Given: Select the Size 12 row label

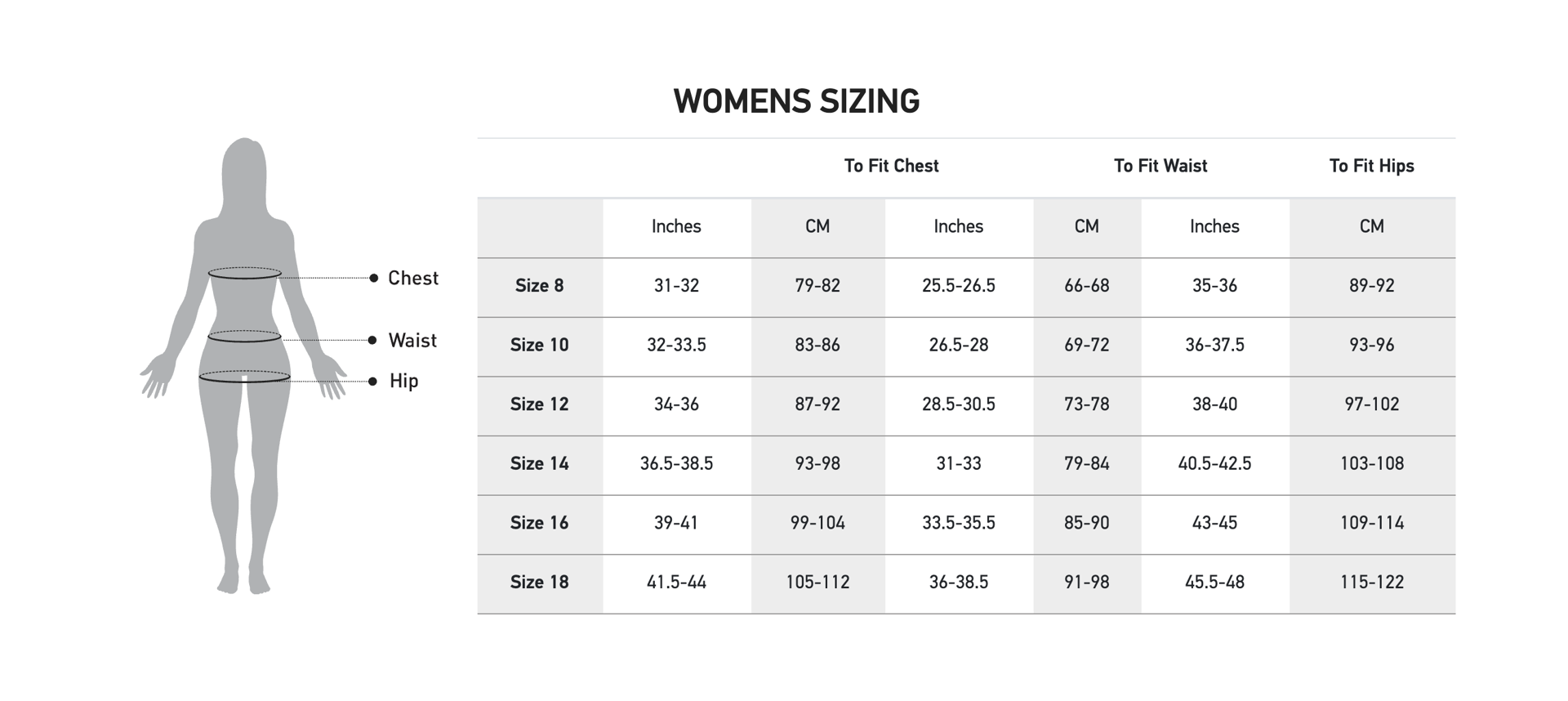Looking at the screenshot, I should pyautogui.click(x=539, y=404).
